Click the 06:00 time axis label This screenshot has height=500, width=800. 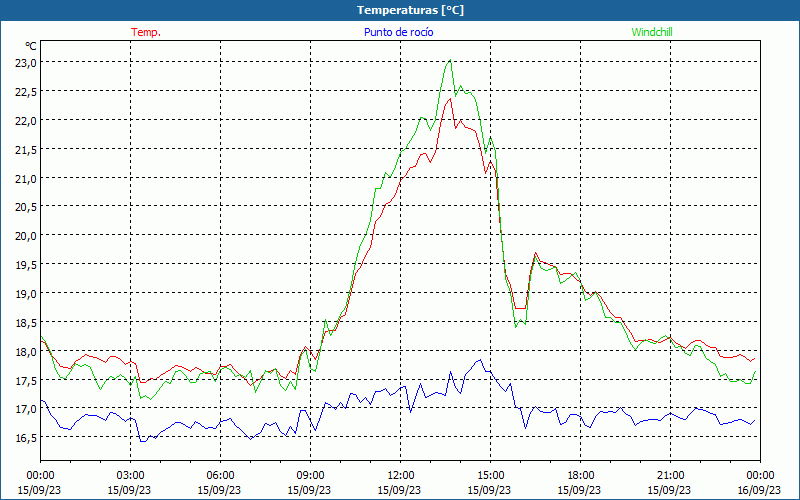click(220, 476)
